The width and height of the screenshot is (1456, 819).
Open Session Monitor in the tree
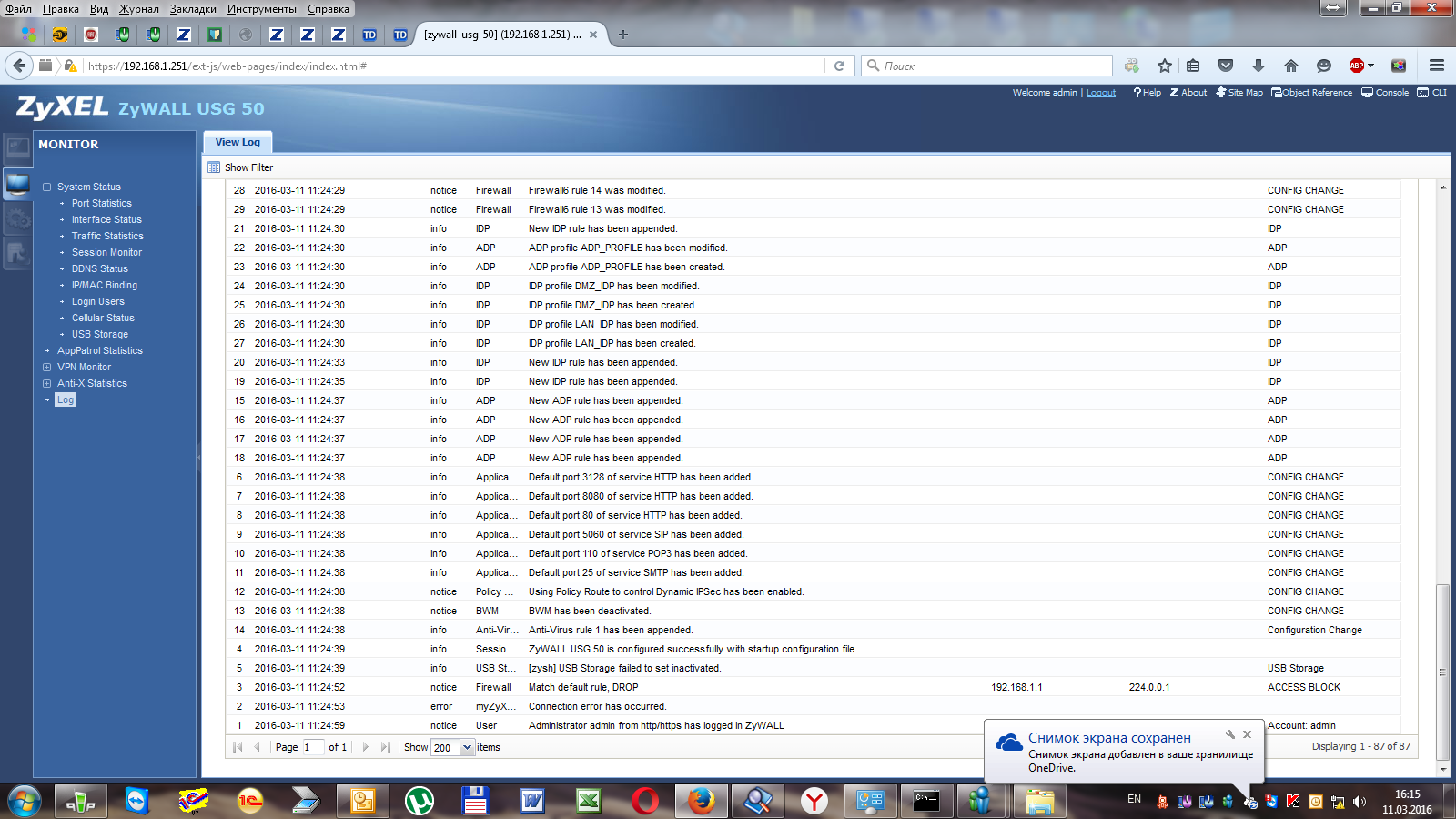pos(106,252)
